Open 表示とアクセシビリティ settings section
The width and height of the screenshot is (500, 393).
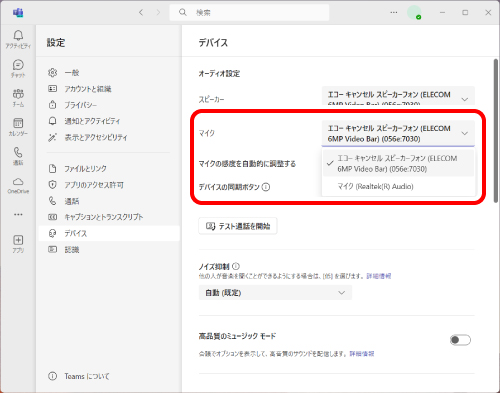[109, 137]
